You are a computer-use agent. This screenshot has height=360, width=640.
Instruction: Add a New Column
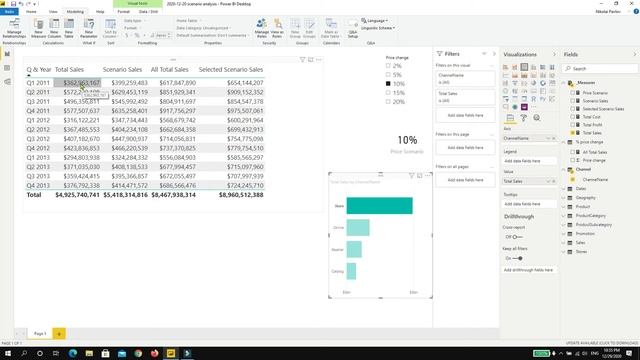(54, 28)
